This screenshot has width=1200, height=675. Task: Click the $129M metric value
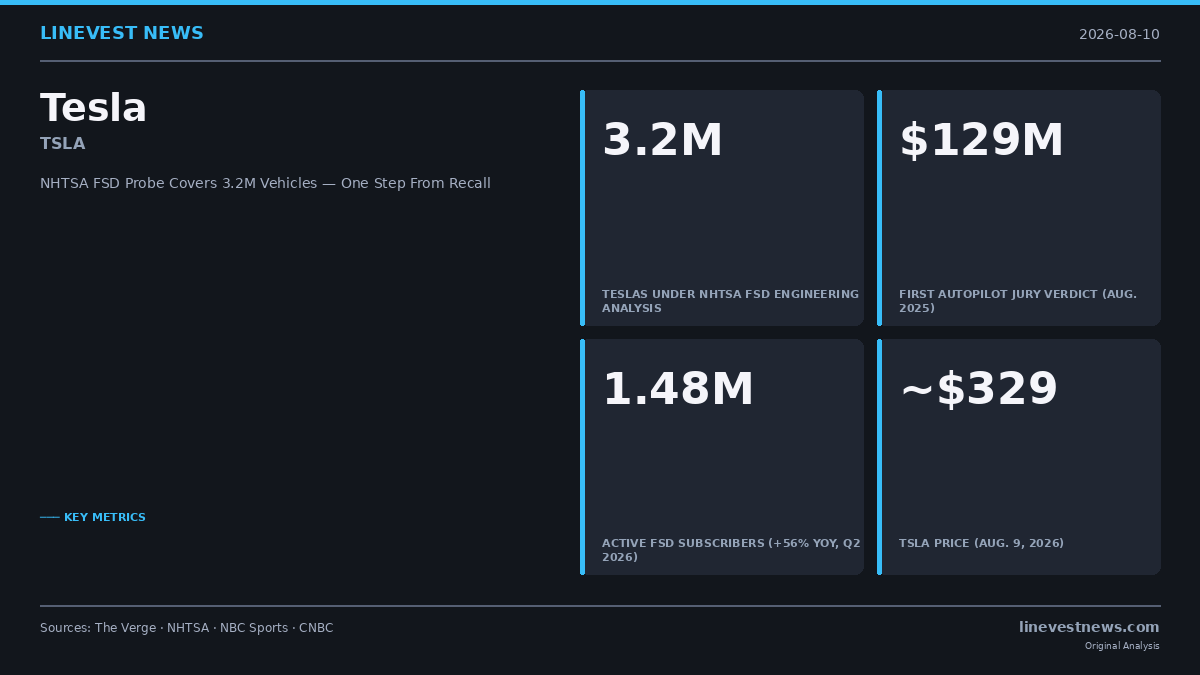coord(981,141)
